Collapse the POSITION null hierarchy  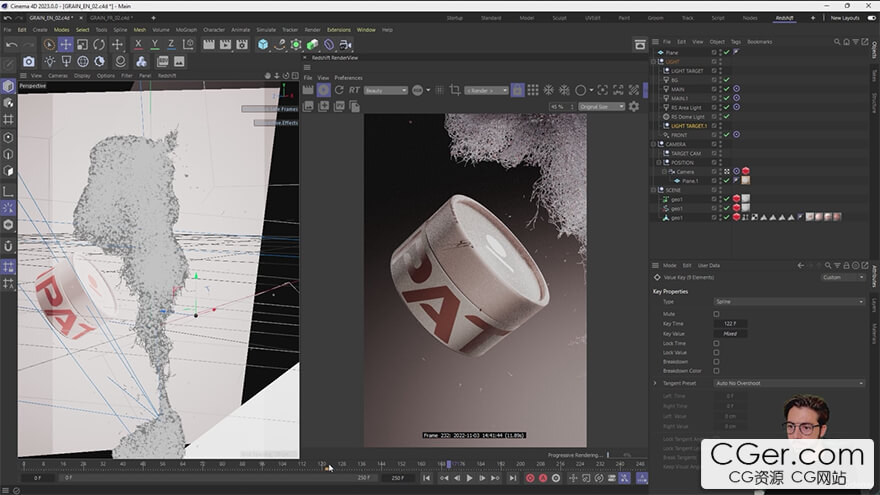659,163
